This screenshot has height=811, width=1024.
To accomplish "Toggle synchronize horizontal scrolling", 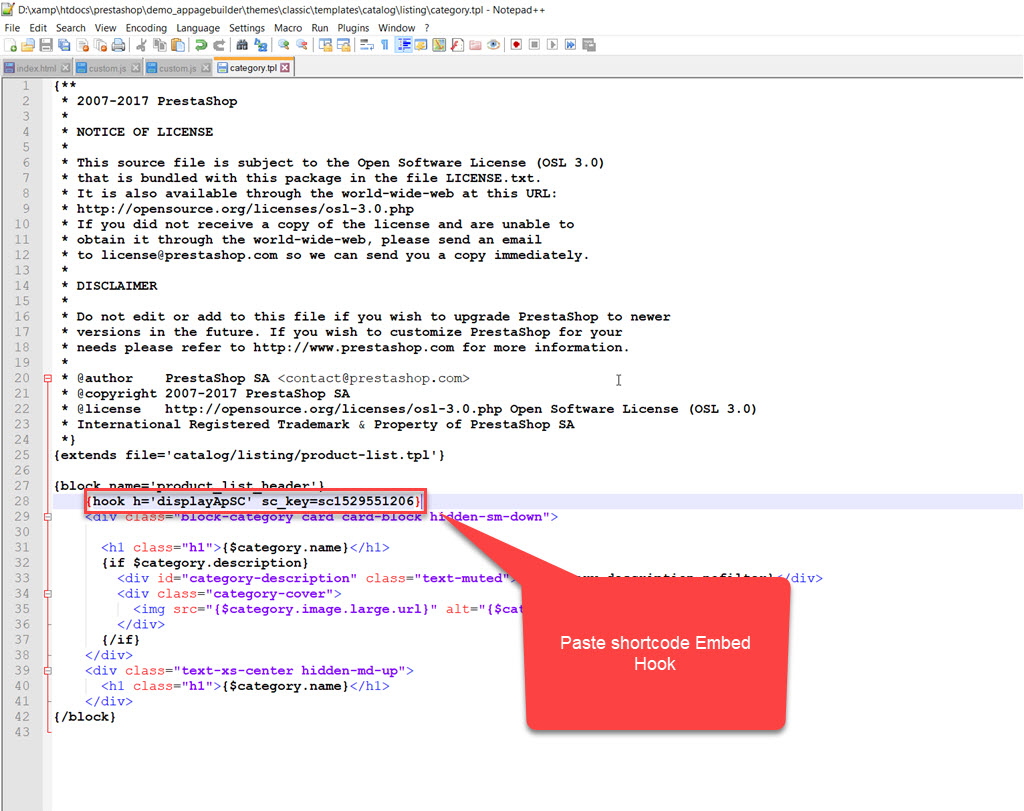I will click(344, 45).
